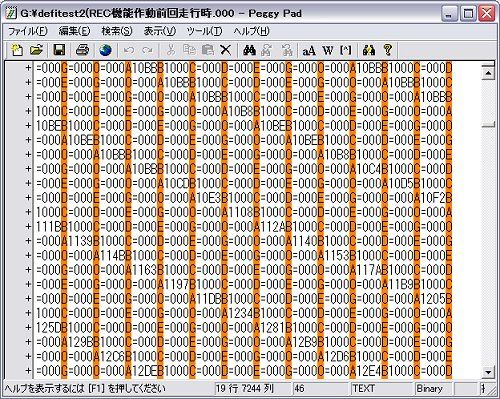Viewport: 500px width, 399px height.
Task: Click the A10C4B value in the text
Action: (x=369, y=169)
